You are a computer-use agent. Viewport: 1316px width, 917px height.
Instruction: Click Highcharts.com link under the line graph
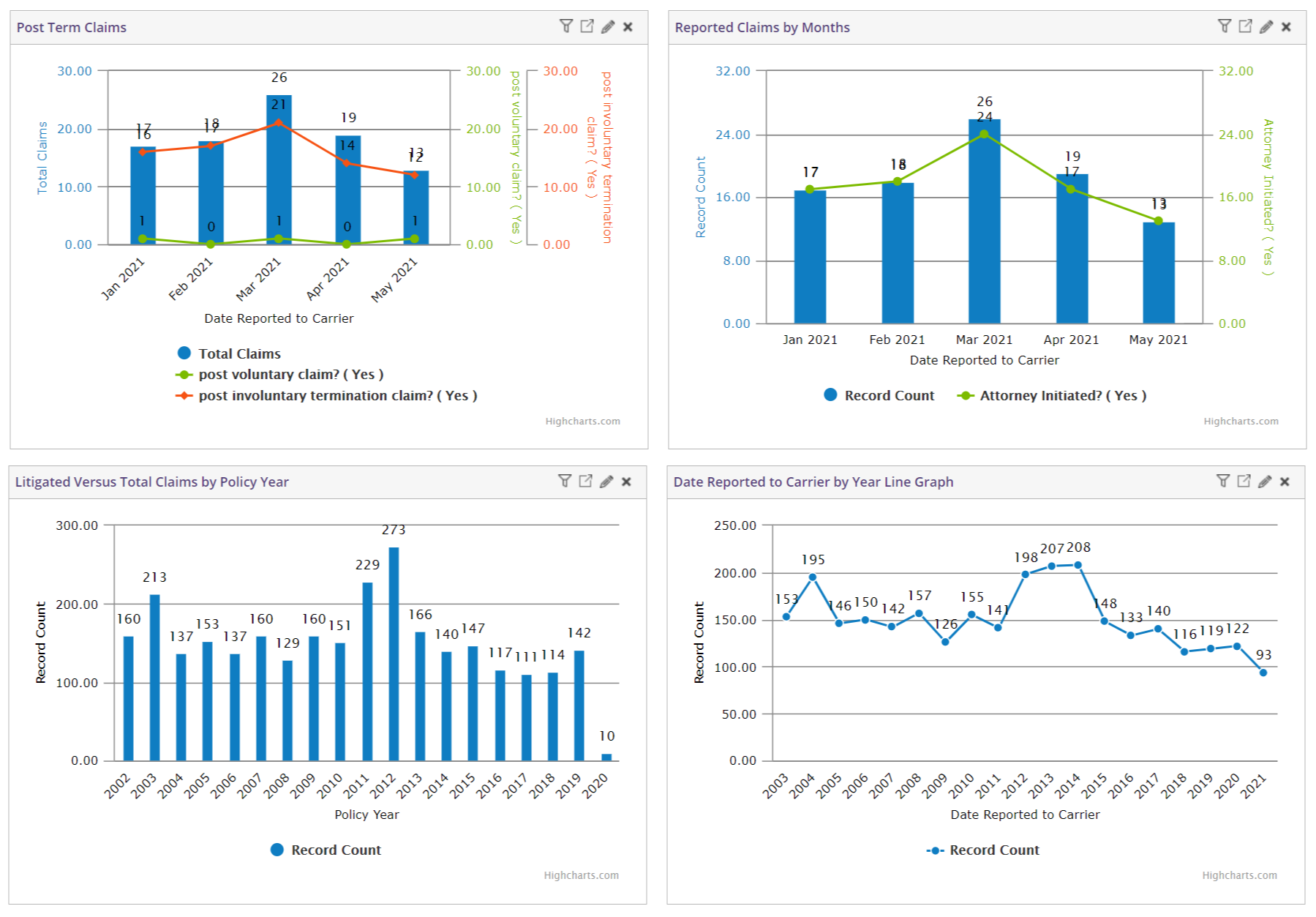click(1241, 875)
